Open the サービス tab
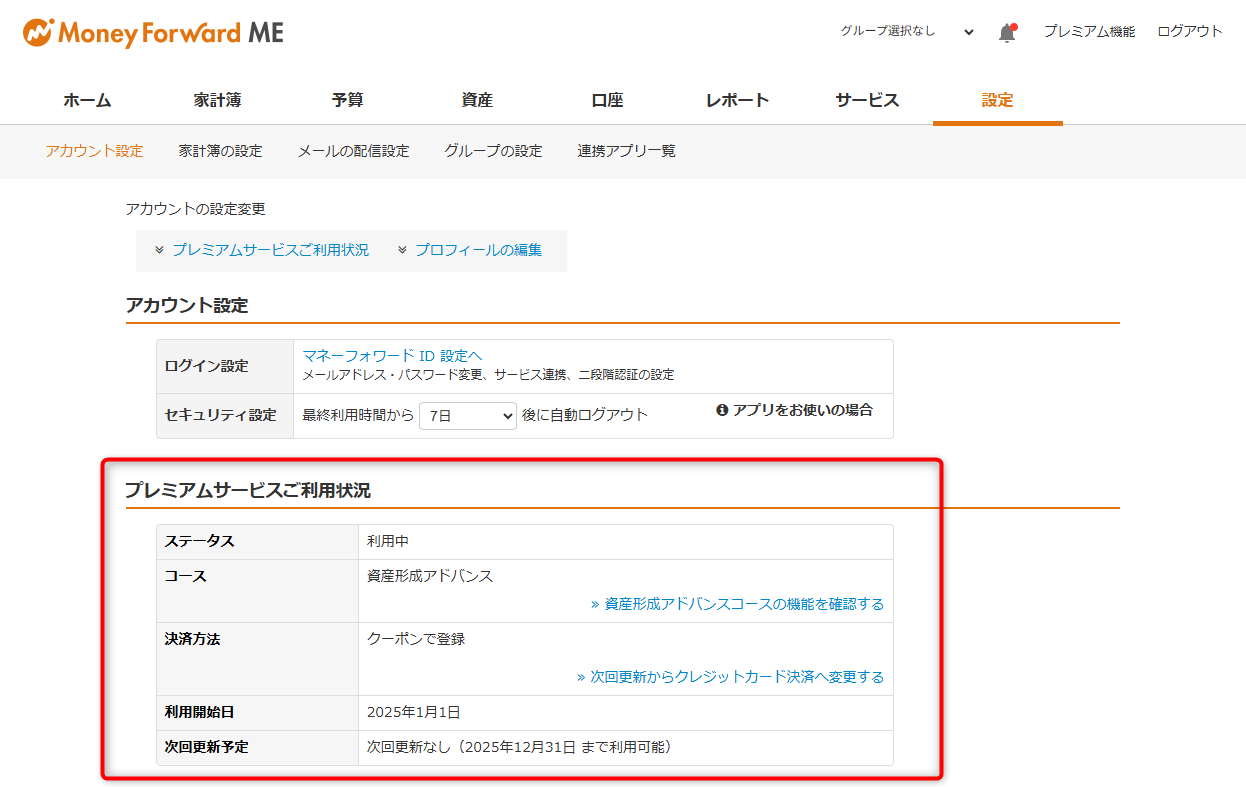The width and height of the screenshot is (1246, 787). click(867, 100)
